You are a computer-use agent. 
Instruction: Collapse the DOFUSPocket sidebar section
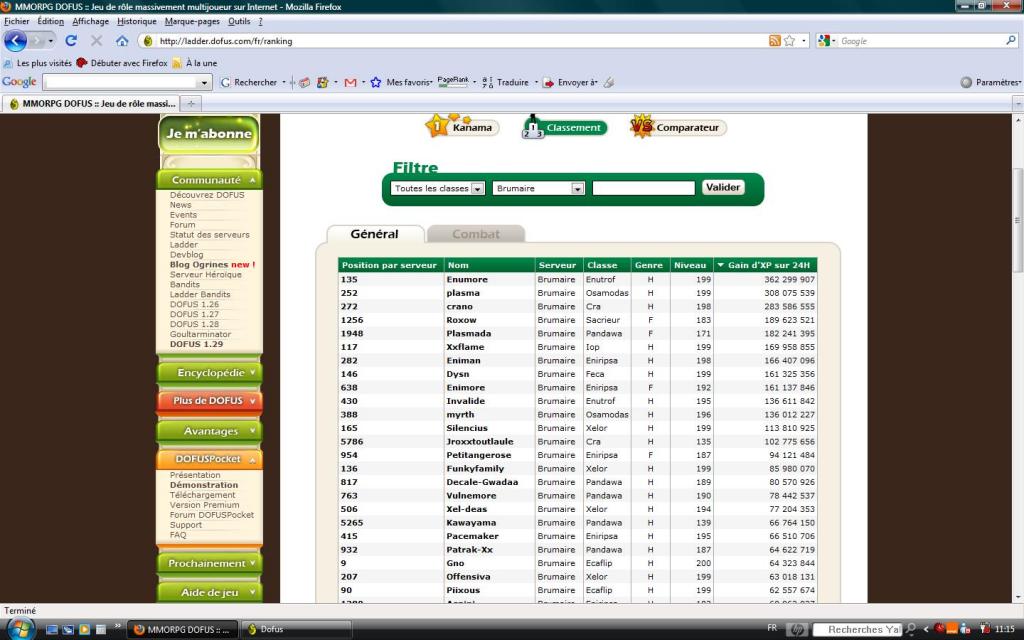(x=209, y=458)
